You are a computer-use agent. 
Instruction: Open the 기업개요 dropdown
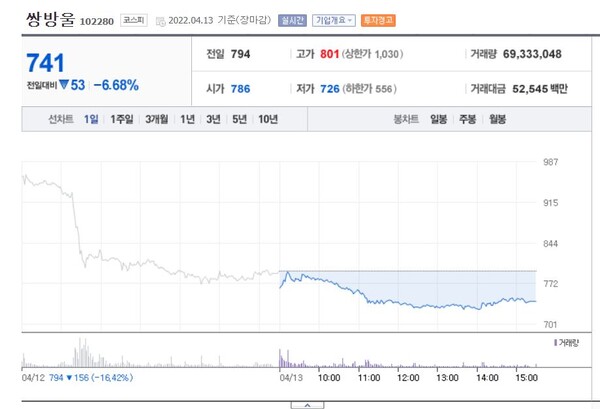[334, 20]
